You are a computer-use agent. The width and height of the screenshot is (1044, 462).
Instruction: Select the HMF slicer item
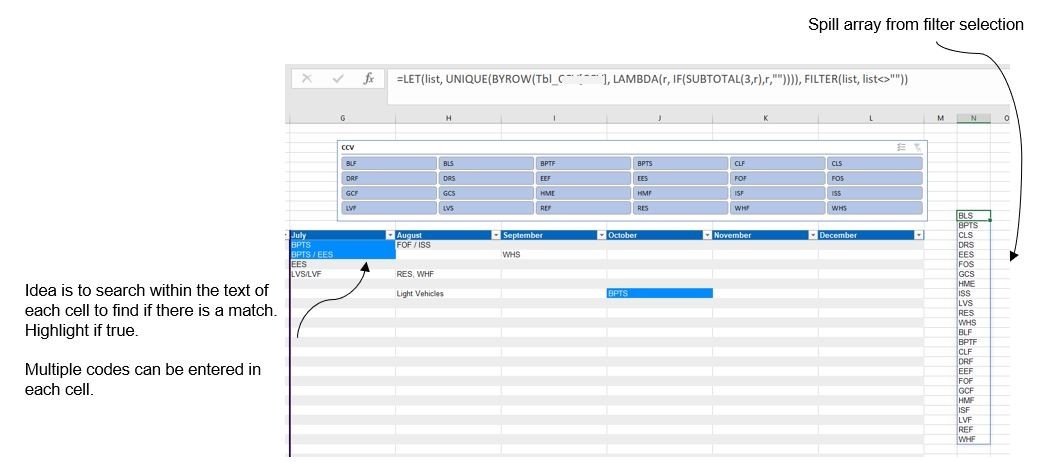pyautogui.click(x=680, y=193)
